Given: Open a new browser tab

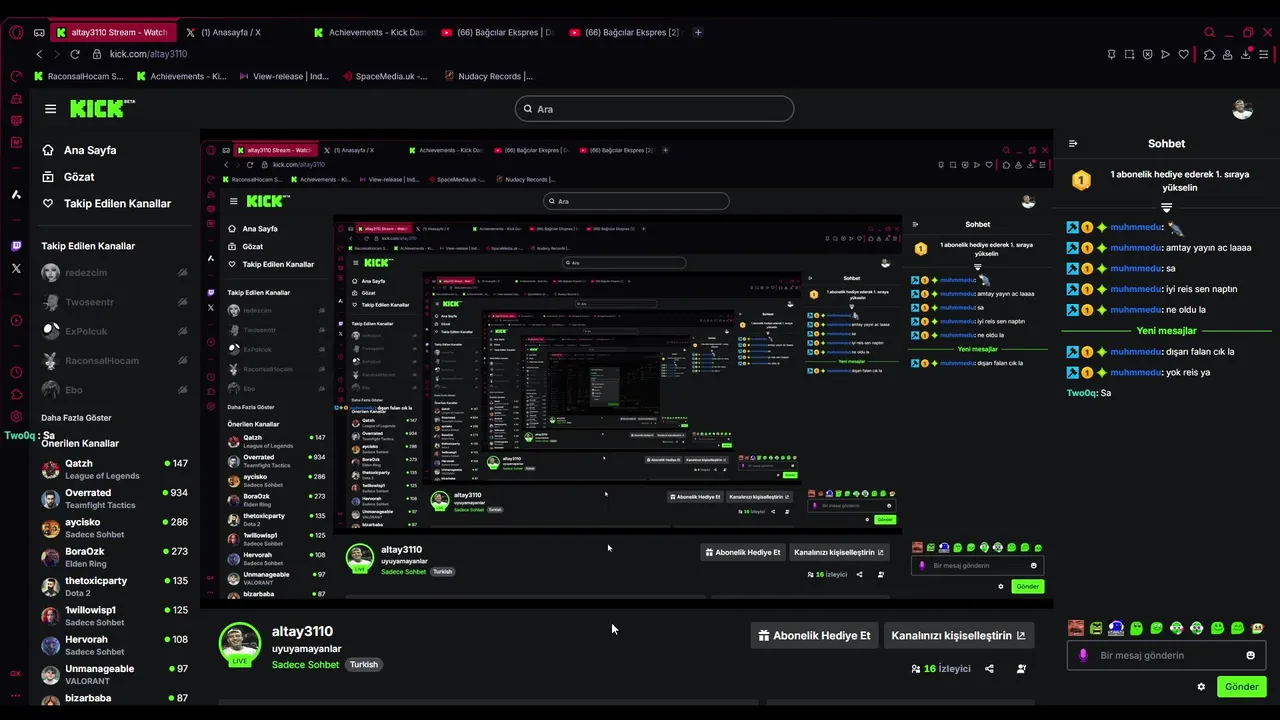Looking at the screenshot, I should (698, 32).
